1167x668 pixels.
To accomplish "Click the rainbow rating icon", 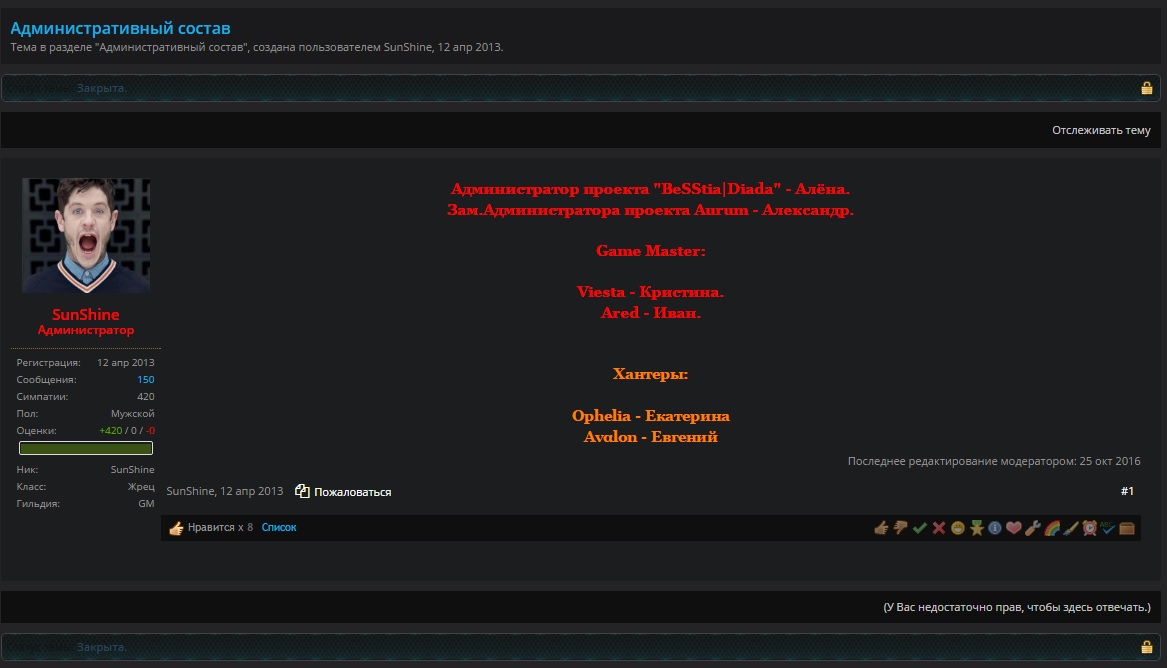I will click(x=1052, y=528).
